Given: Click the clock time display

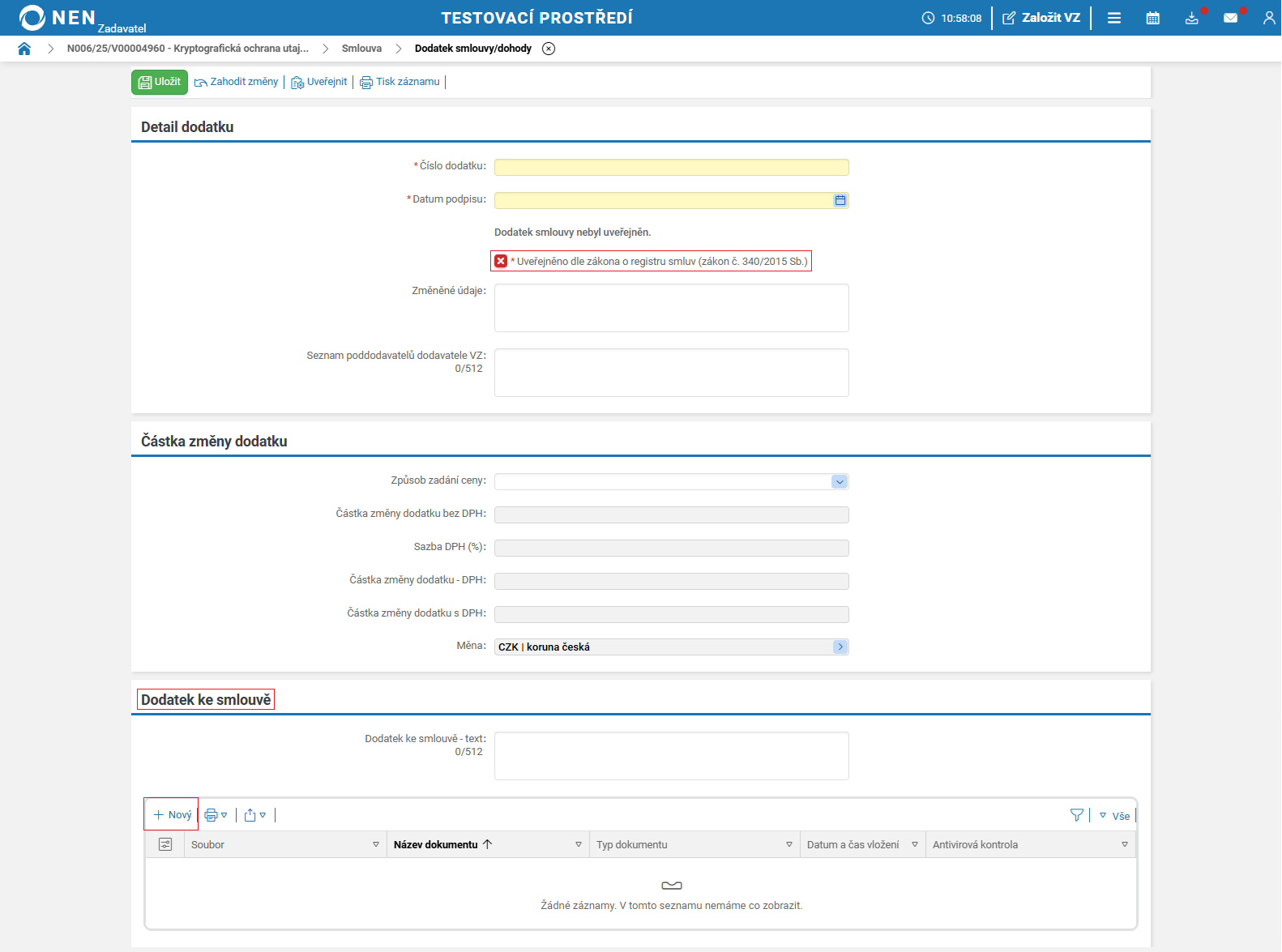Looking at the screenshot, I should click(952, 18).
